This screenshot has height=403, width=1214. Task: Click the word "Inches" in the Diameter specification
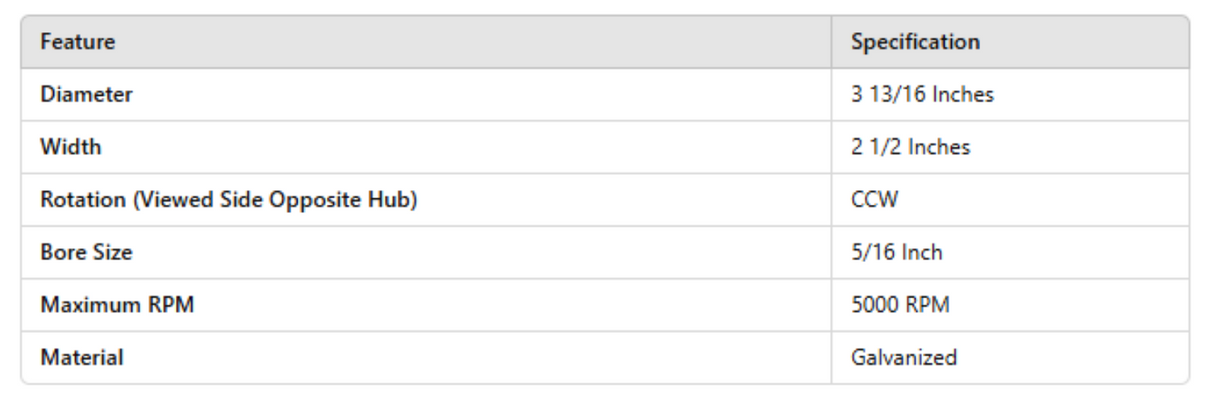963,95
